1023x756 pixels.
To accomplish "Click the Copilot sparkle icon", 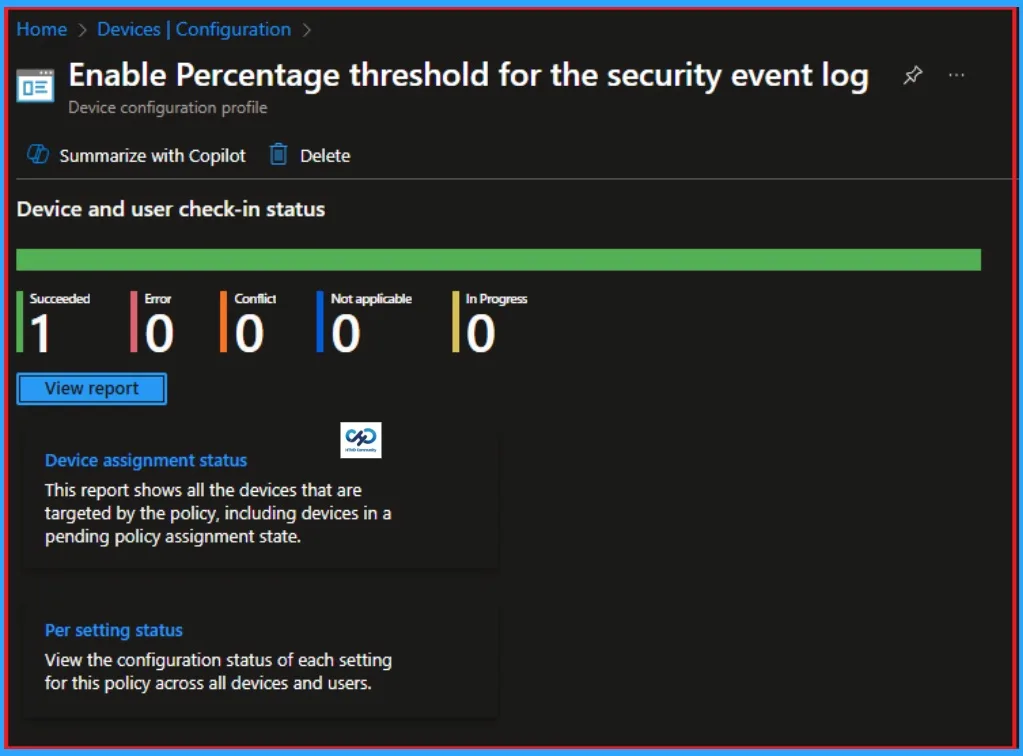I will [x=37, y=155].
